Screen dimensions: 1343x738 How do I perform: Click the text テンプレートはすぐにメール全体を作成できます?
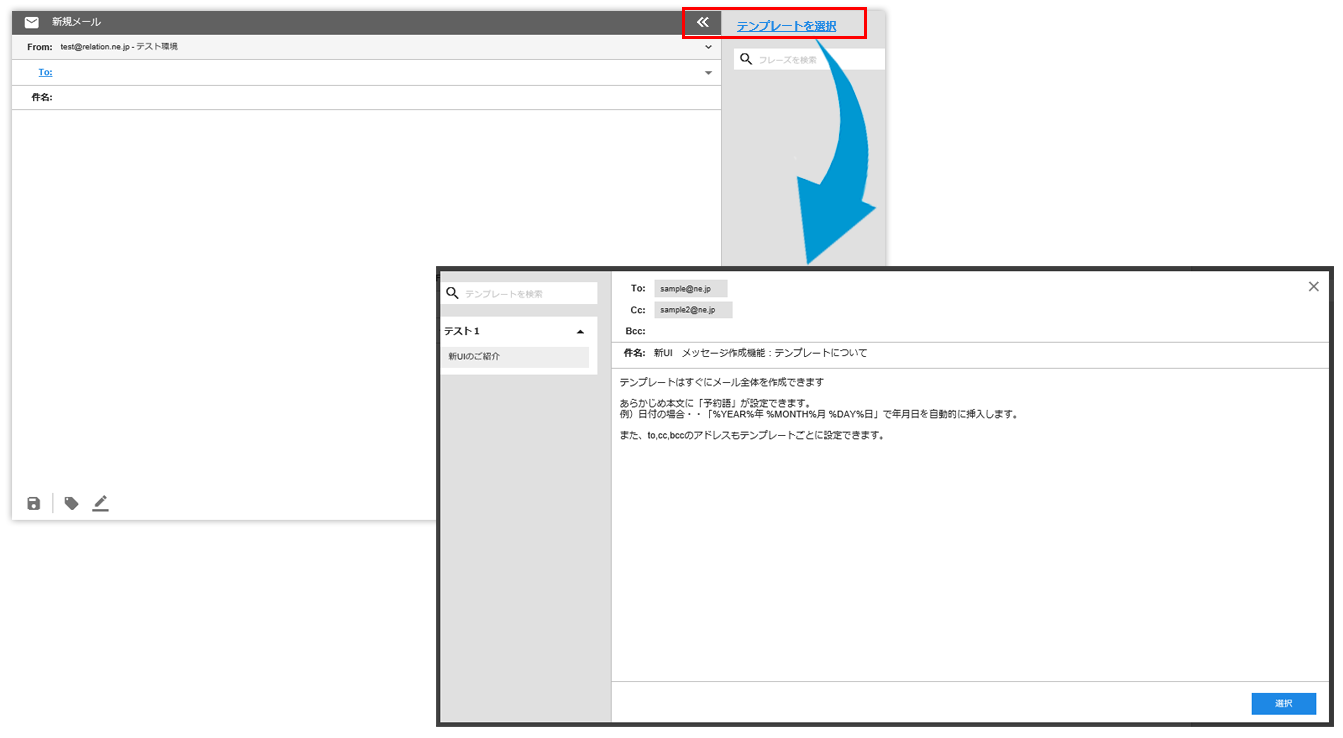click(722, 382)
